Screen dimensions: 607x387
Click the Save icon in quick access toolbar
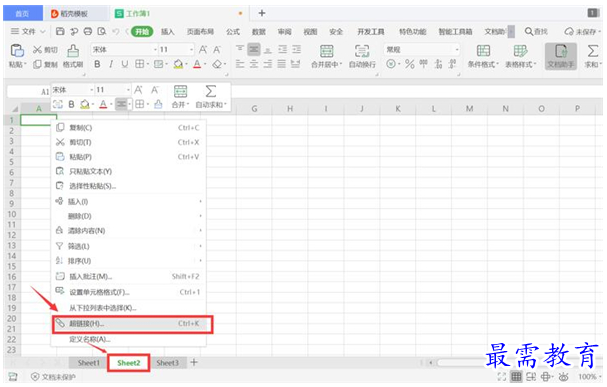(x=60, y=31)
